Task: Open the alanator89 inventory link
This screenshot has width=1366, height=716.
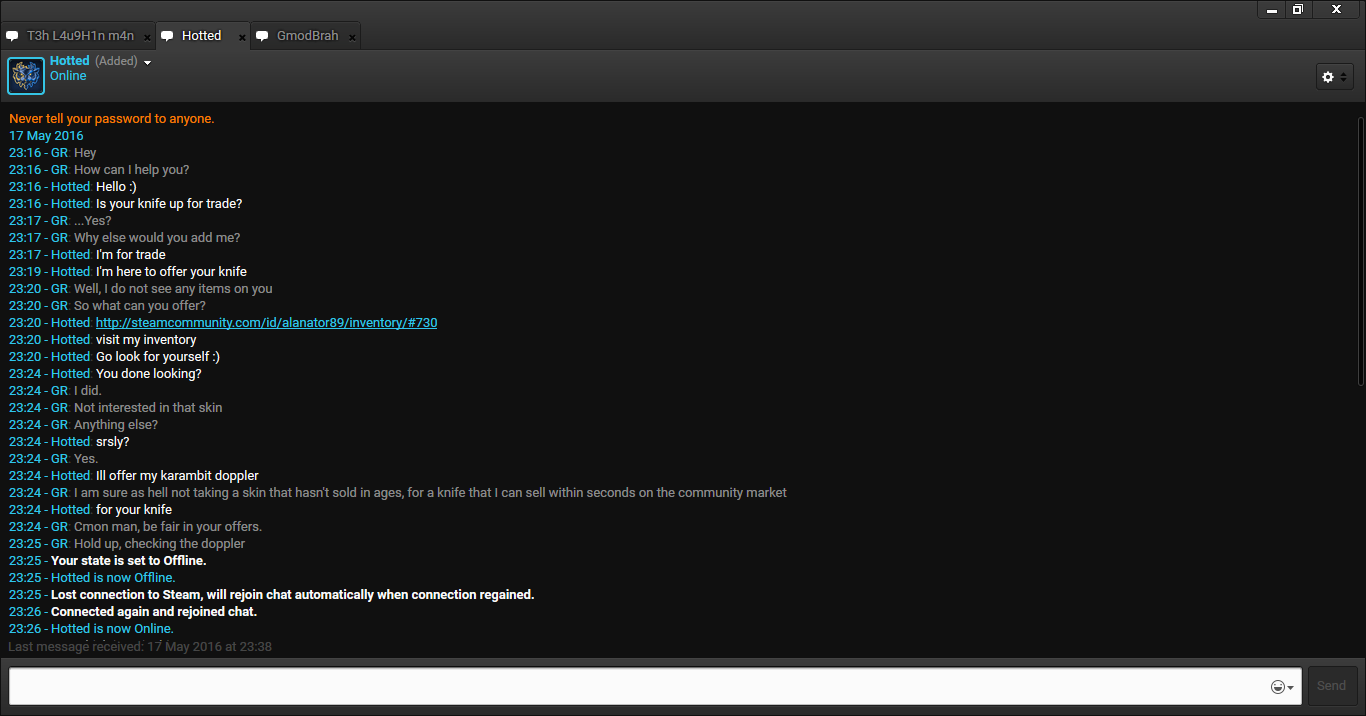Action: pyautogui.click(x=266, y=323)
